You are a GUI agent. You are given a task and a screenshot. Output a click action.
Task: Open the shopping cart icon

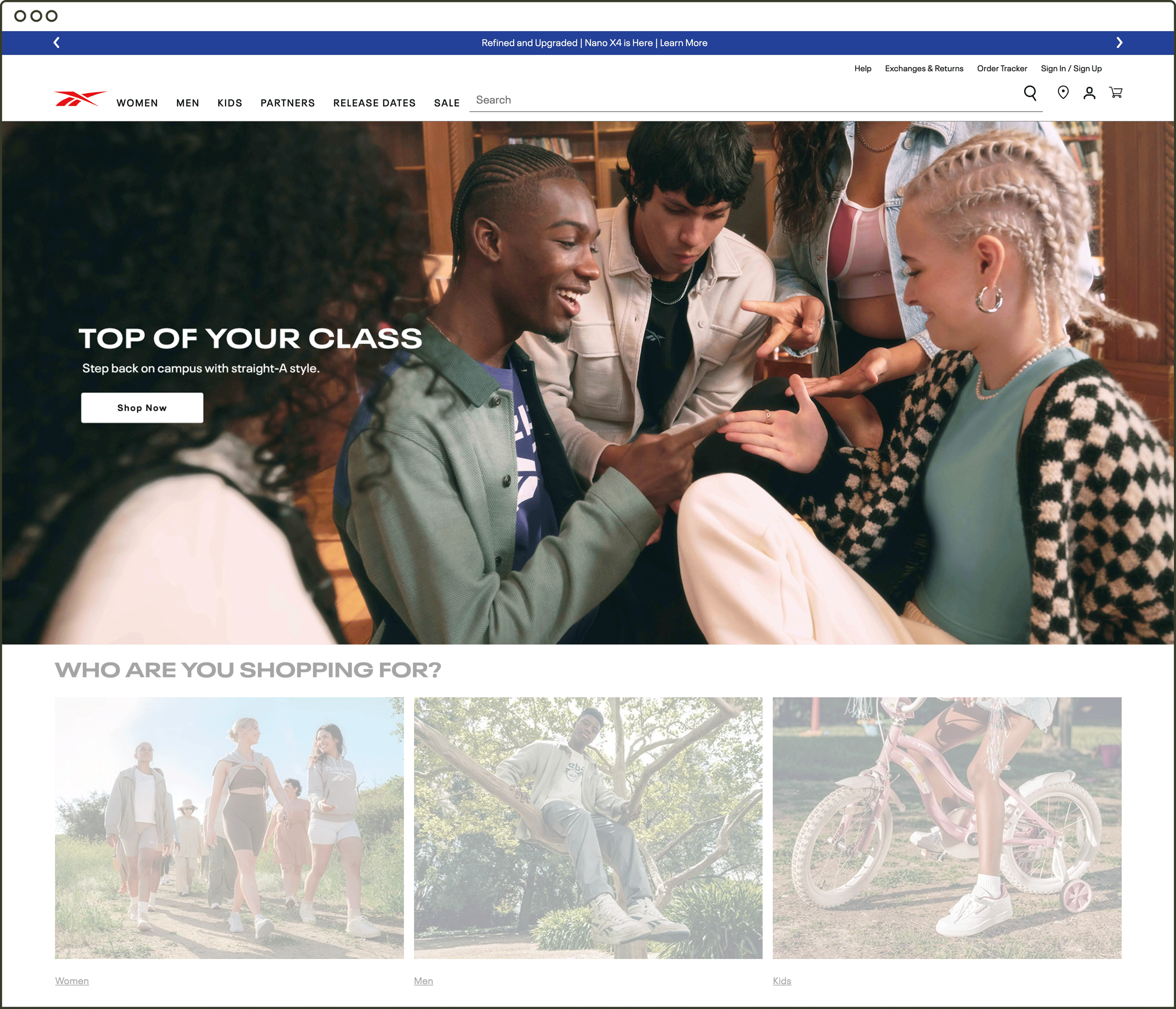click(x=1115, y=93)
